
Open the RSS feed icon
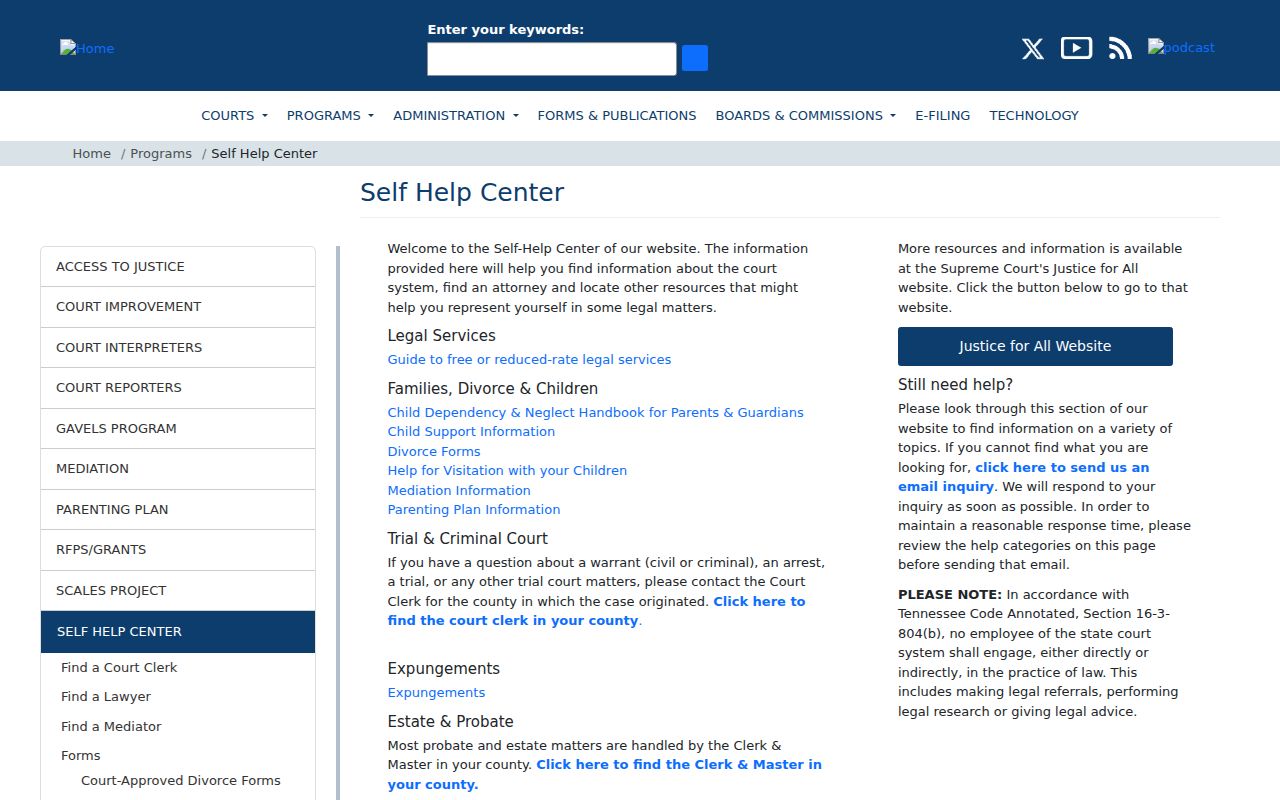[x=1120, y=48]
